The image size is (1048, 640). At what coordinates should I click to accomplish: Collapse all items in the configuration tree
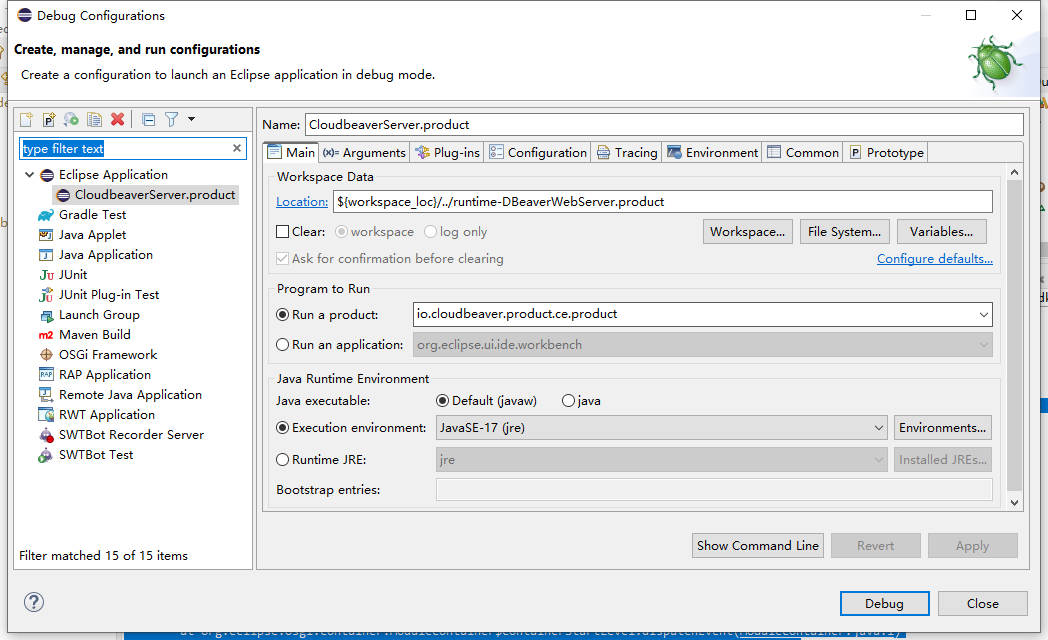point(146,118)
